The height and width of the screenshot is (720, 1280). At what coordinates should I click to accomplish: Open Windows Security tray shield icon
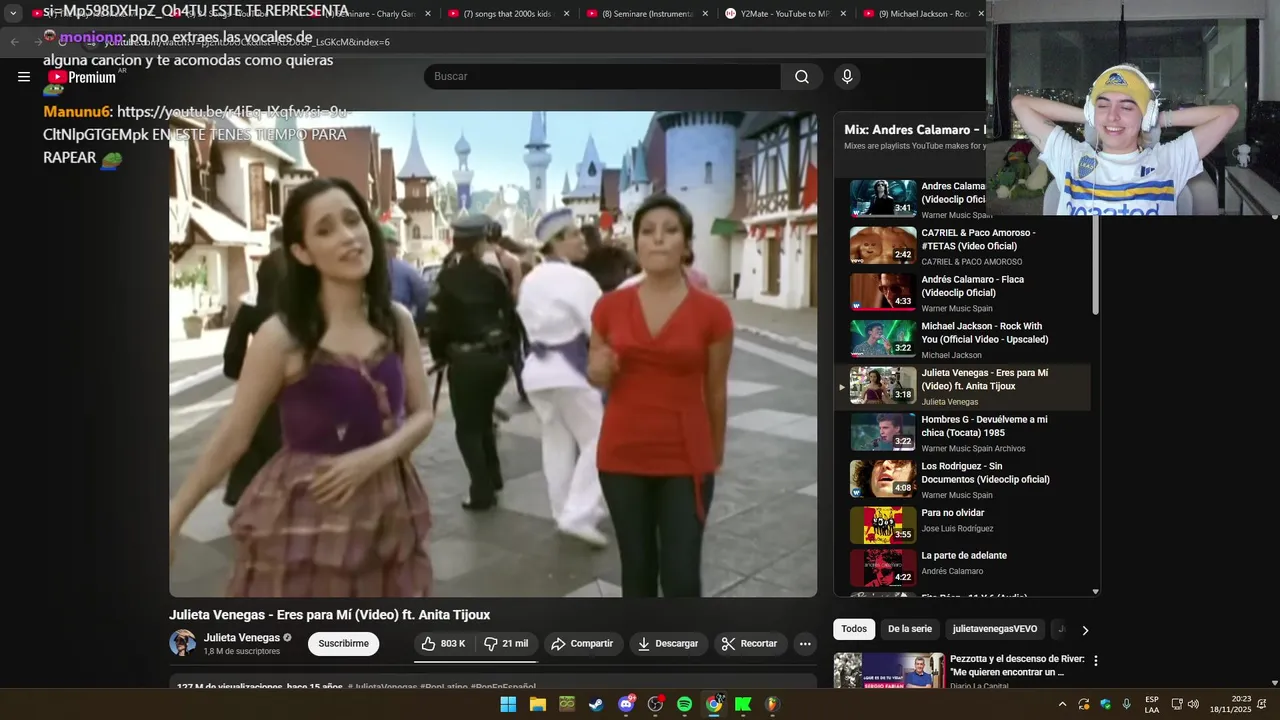coord(1105,704)
